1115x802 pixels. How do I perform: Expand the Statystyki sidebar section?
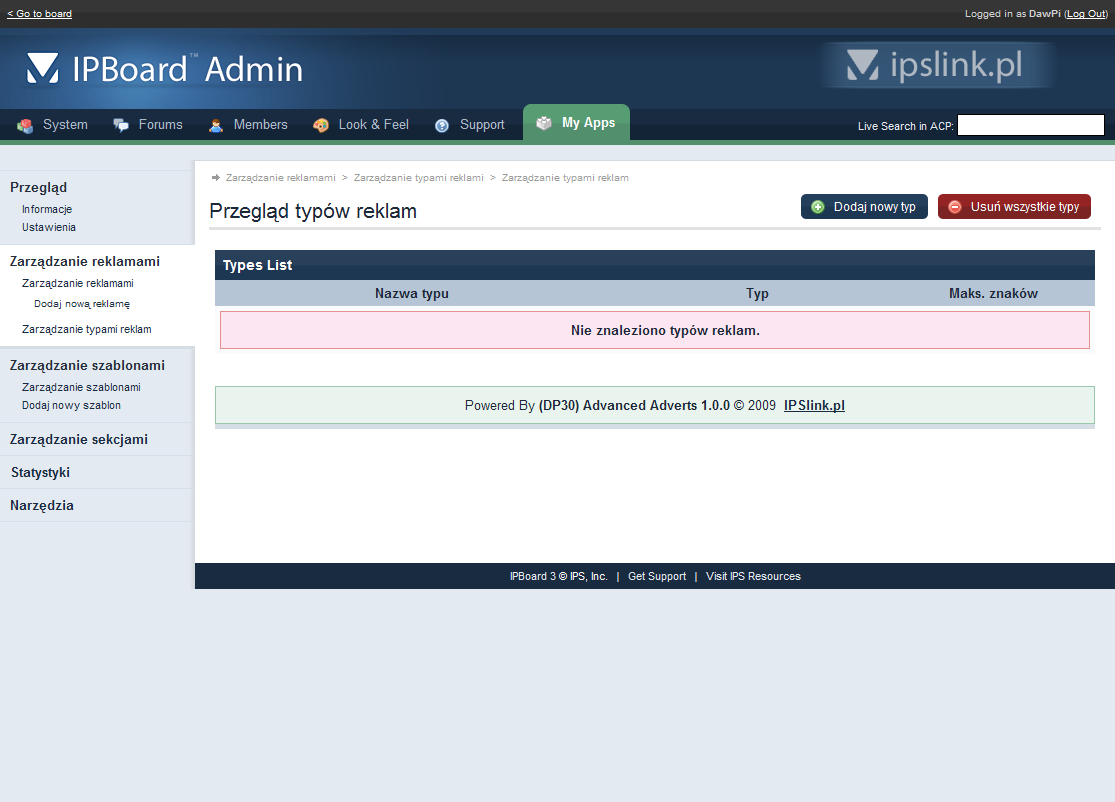pyautogui.click(x=40, y=472)
